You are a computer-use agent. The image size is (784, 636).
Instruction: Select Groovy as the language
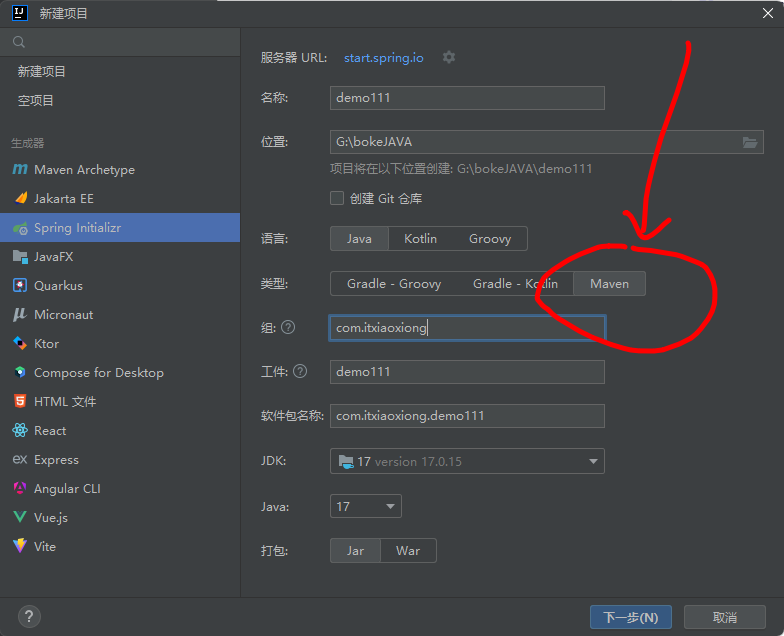click(x=490, y=238)
